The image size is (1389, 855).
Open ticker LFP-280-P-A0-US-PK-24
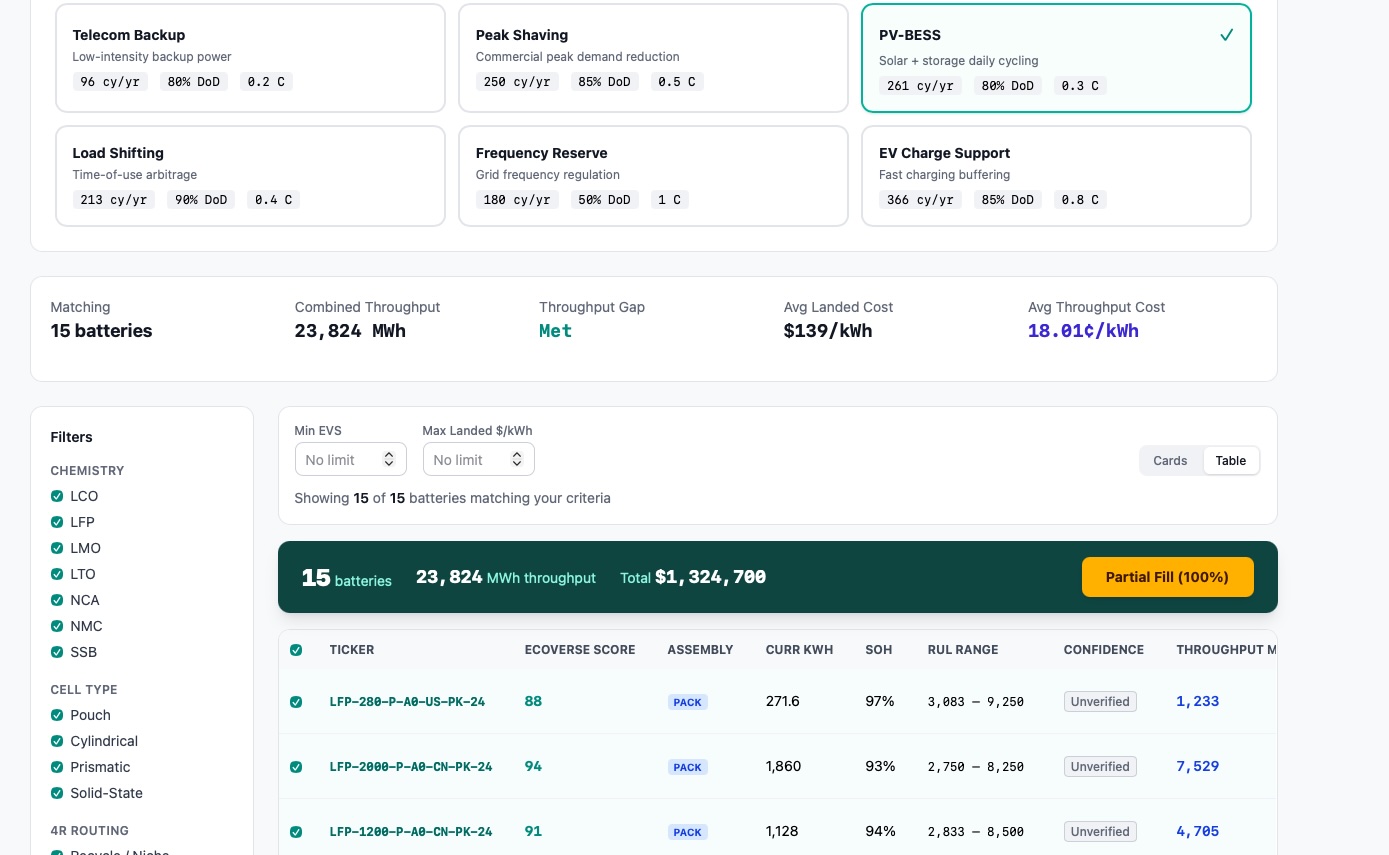click(407, 701)
